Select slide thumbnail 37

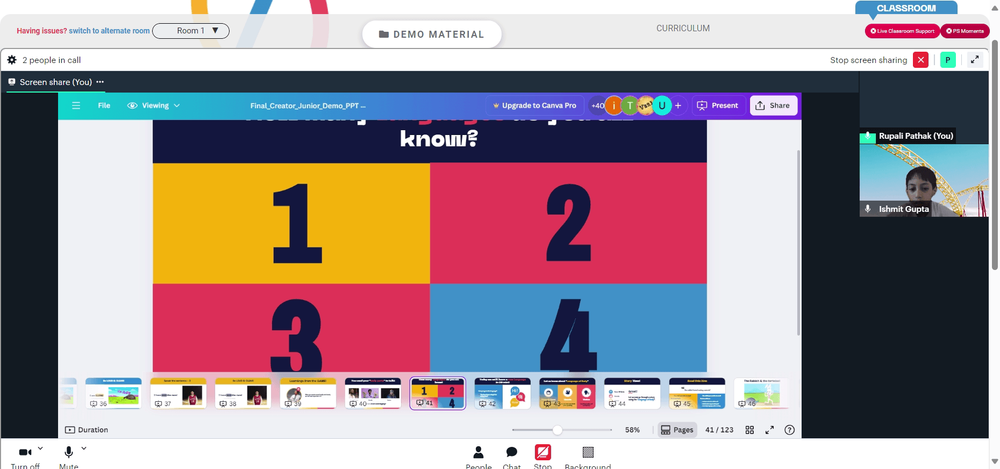click(178, 393)
